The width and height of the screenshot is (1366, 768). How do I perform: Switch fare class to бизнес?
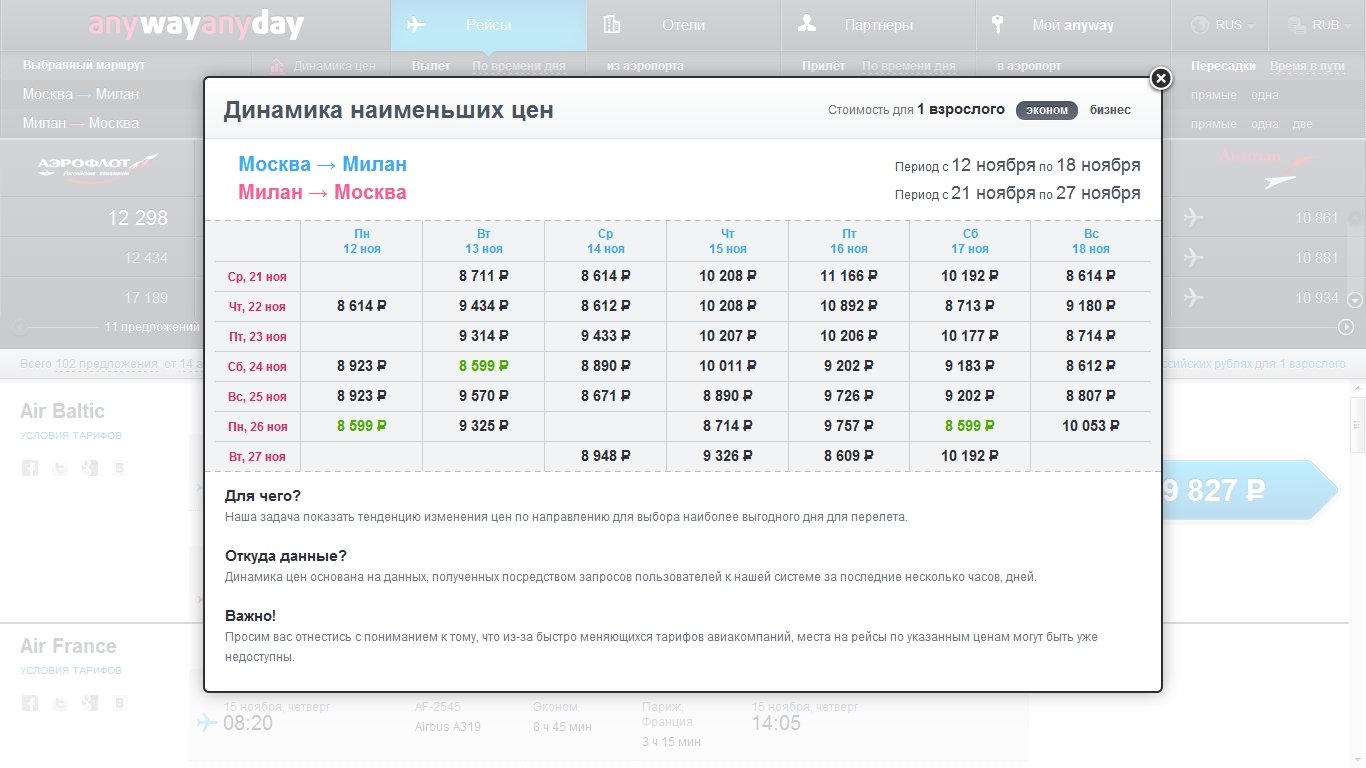tap(1110, 110)
